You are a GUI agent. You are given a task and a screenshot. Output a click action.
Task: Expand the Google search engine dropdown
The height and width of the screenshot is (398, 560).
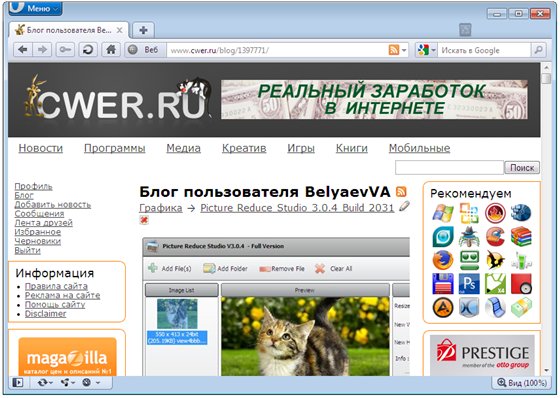click(426, 50)
